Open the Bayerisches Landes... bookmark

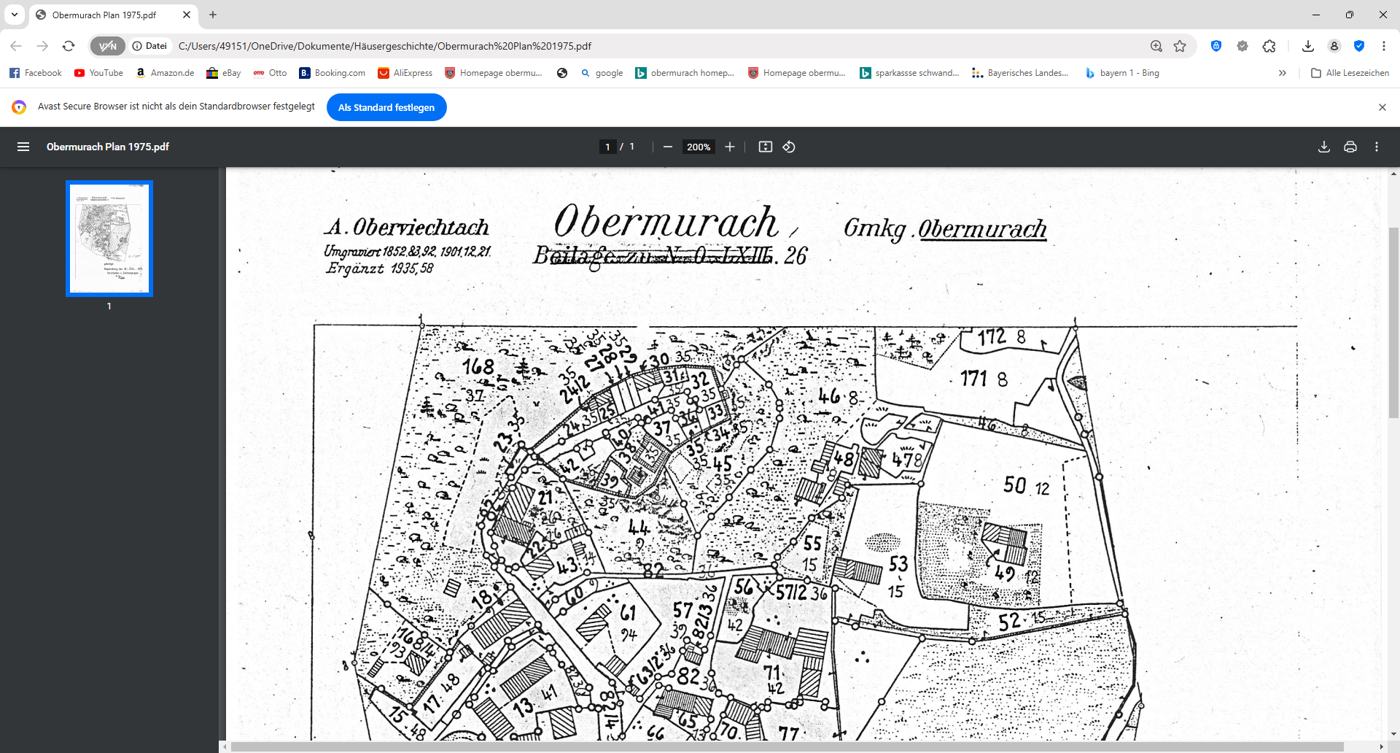pyautogui.click(x=1020, y=73)
